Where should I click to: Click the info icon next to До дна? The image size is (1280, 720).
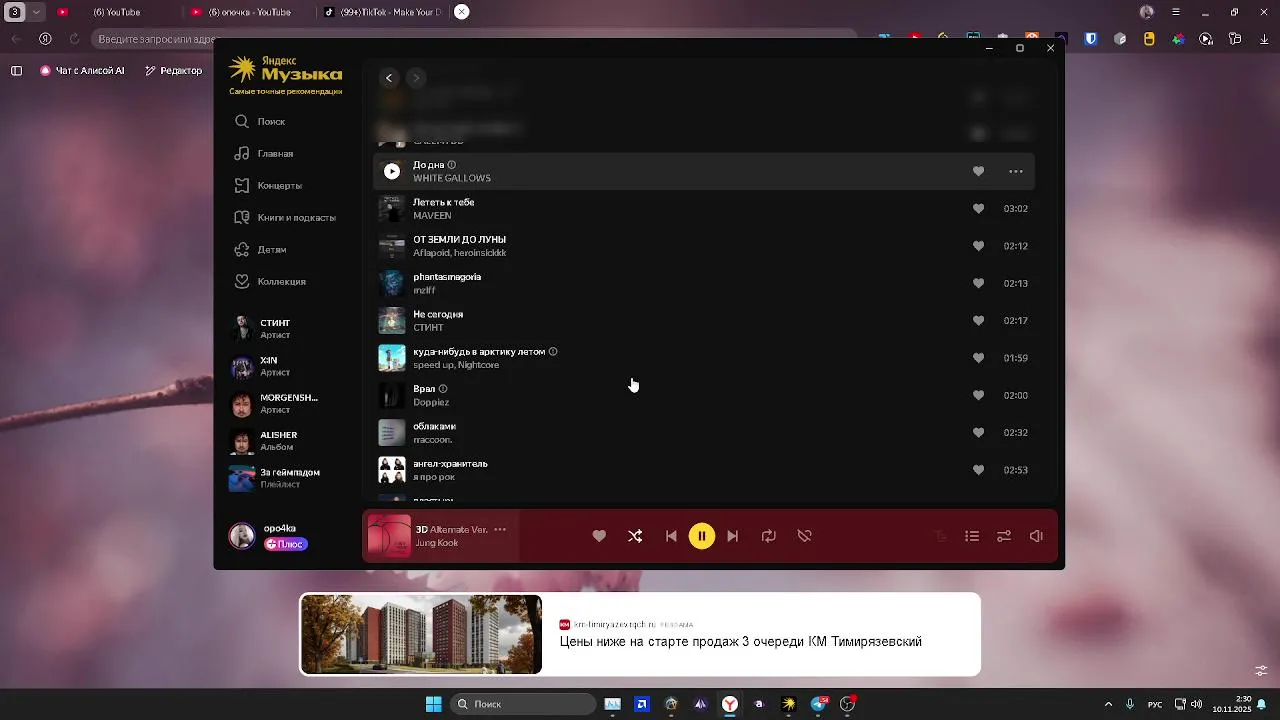tap(451, 165)
